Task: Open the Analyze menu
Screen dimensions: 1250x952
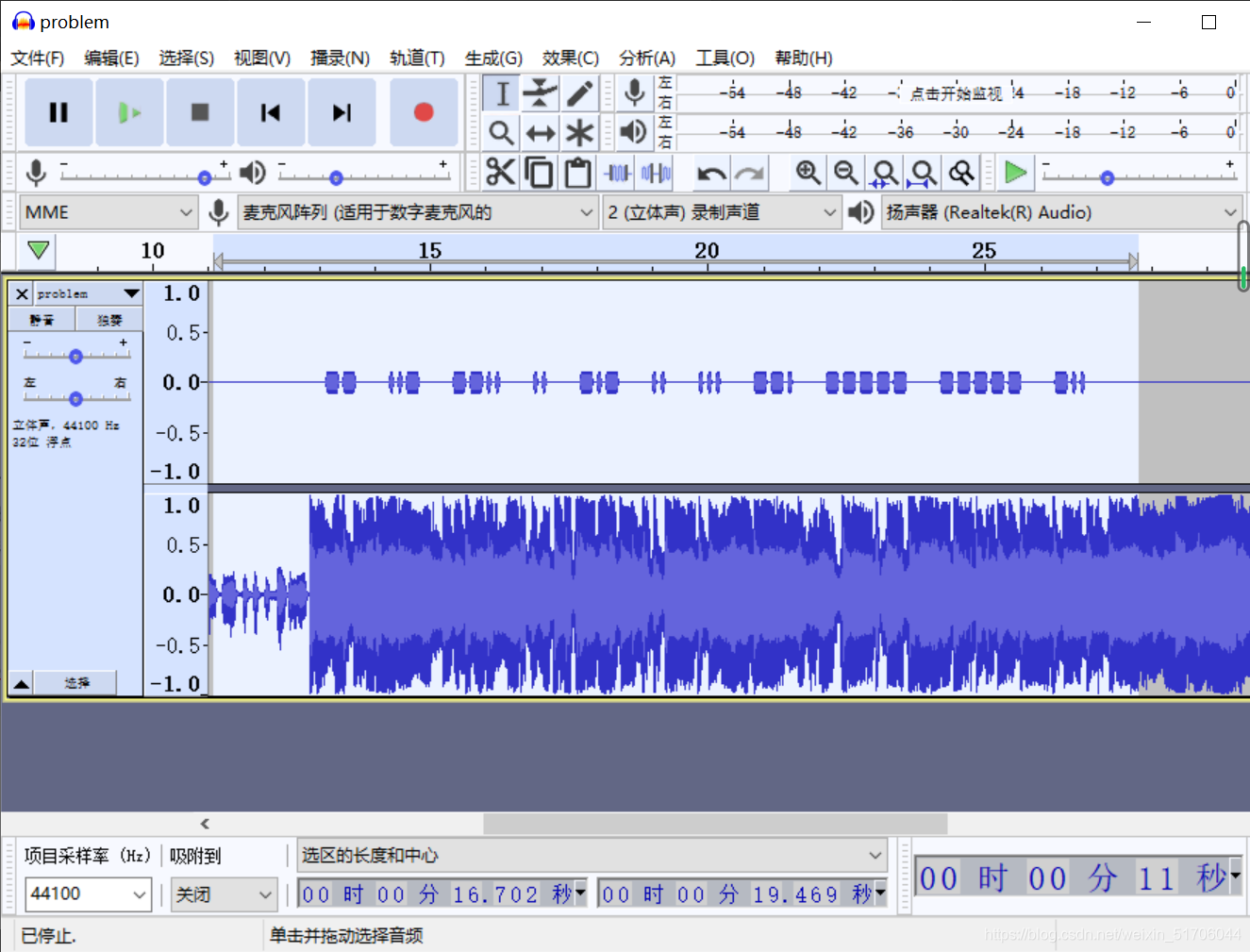Action: [647, 58]
